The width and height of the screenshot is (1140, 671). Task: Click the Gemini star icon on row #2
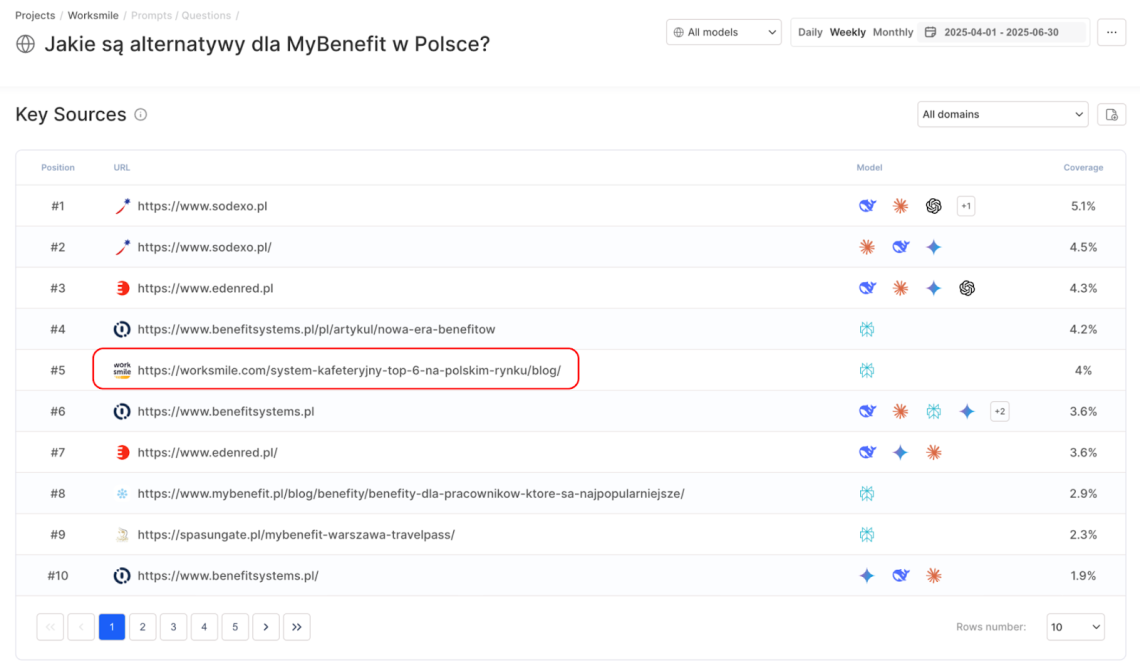coord(934,247)
